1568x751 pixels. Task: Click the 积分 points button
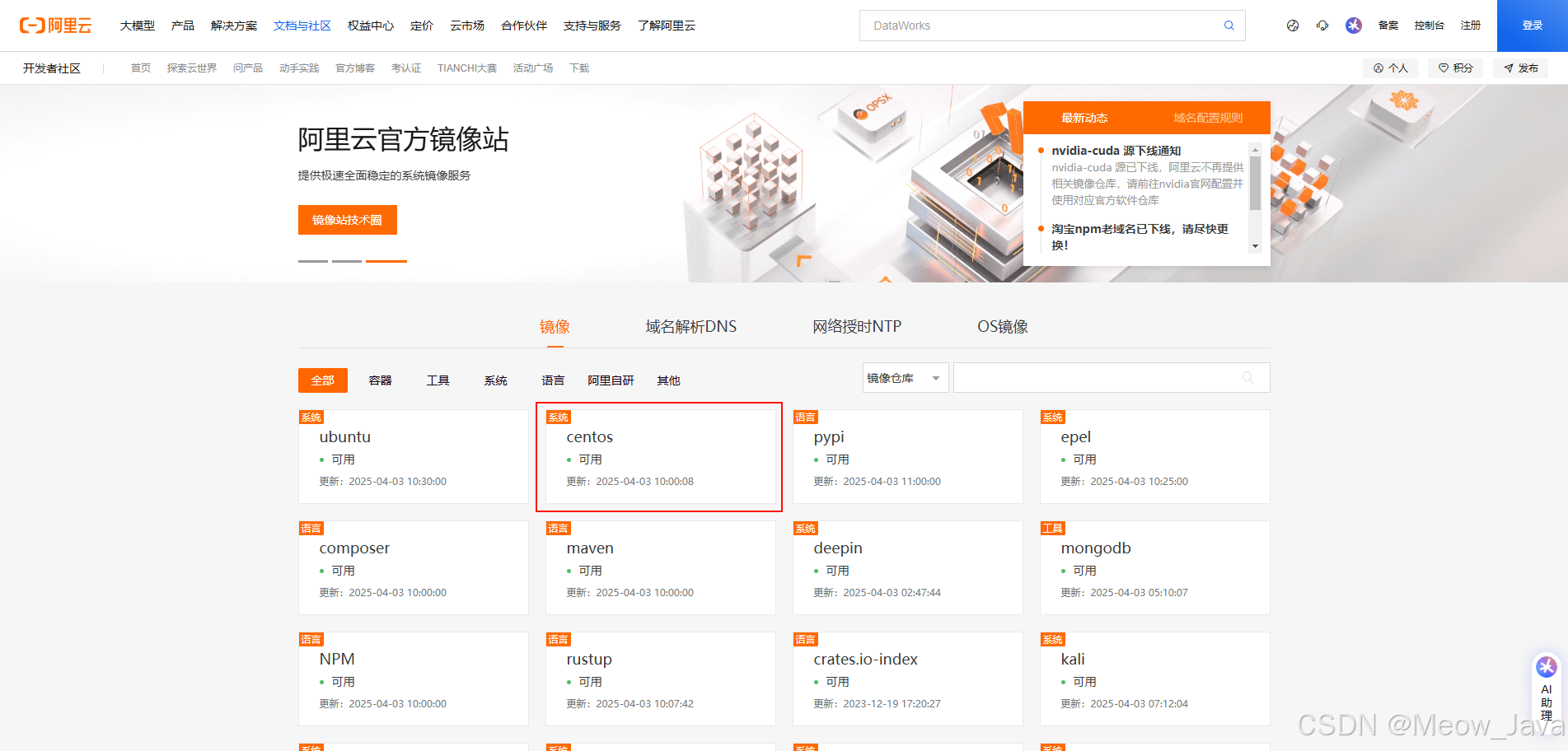point(1455,68)
